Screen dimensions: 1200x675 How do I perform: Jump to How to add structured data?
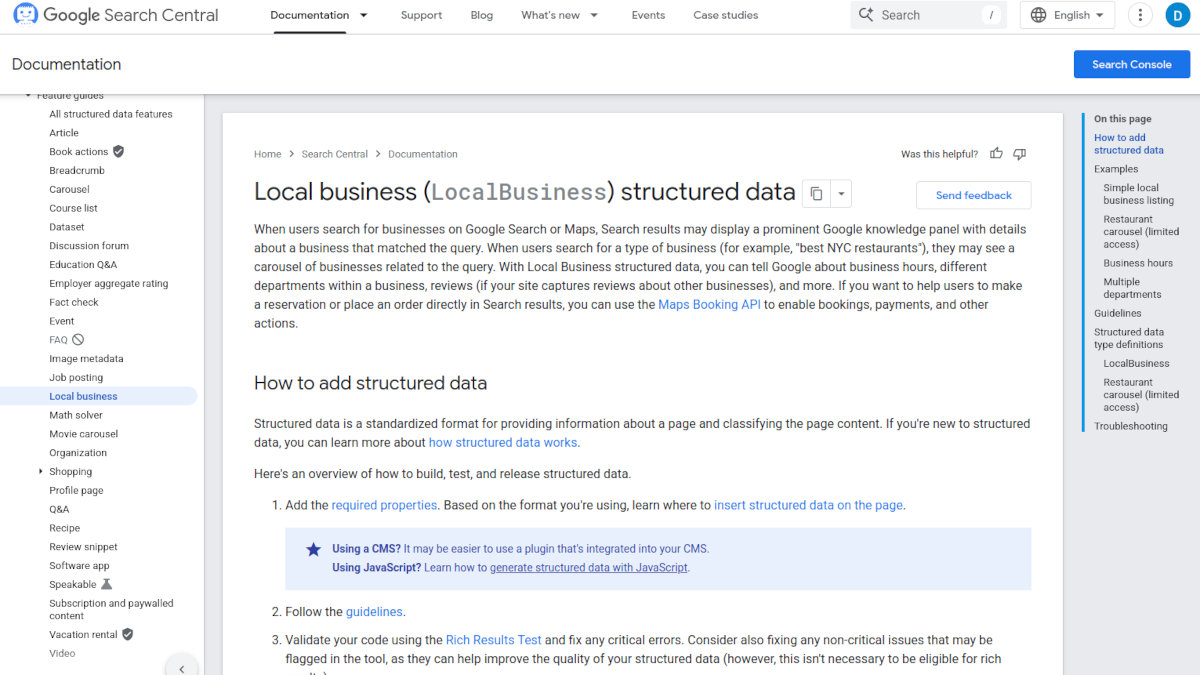click(1129, 144)
